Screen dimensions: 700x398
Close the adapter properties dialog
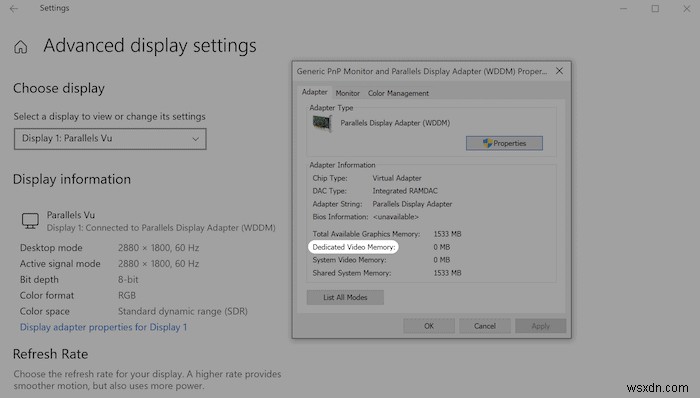pos(559,71)
